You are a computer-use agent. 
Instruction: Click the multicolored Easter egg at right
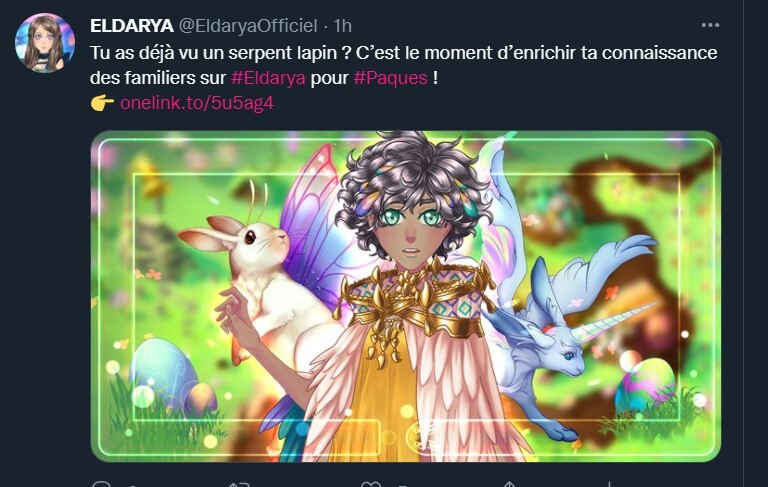(646, 385)
